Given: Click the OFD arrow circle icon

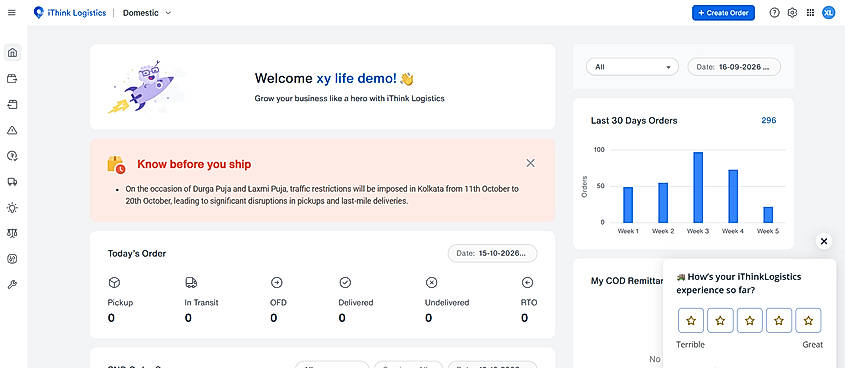Looking at the screenshot, I should coord(277,282).
